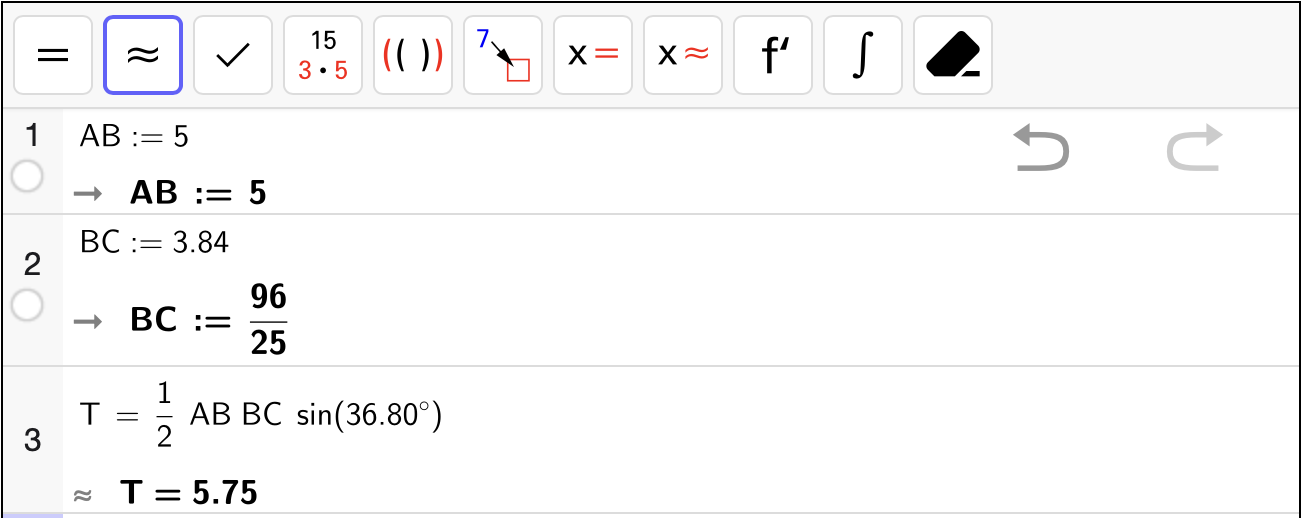Select row number 3 header
Image resolution: width=1302 pixels, height=518 pixels.
(x=32, y=440)
